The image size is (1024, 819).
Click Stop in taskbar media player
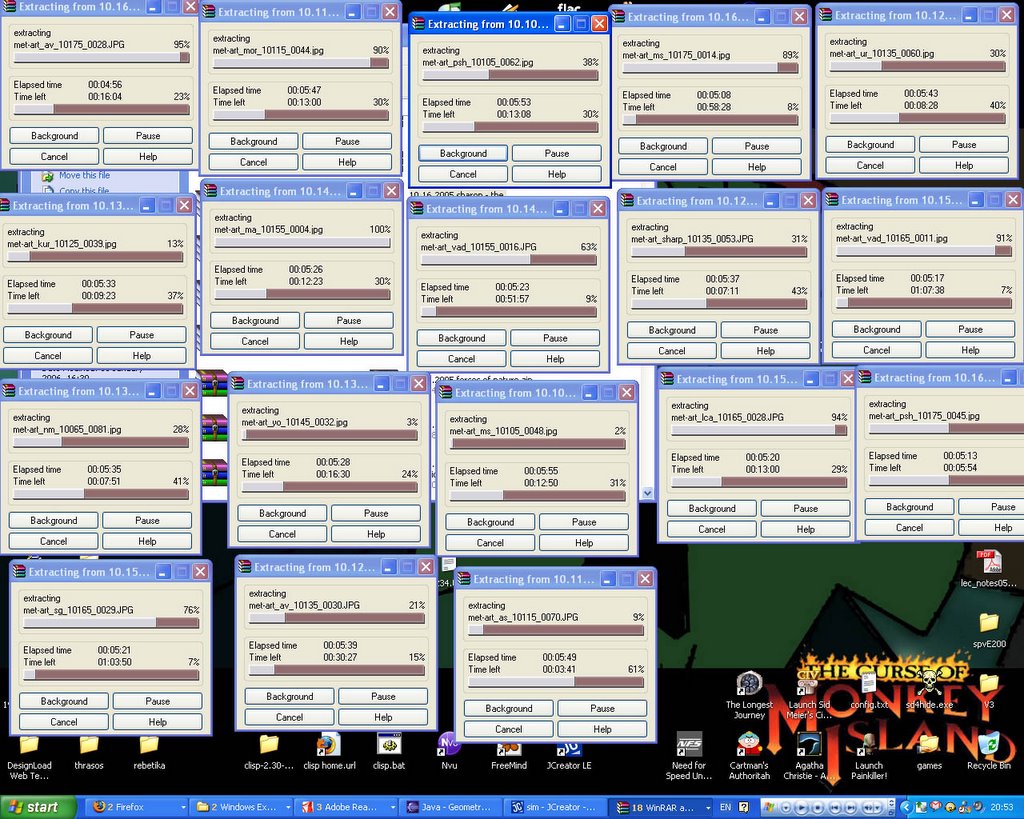[x=818, y=807]
